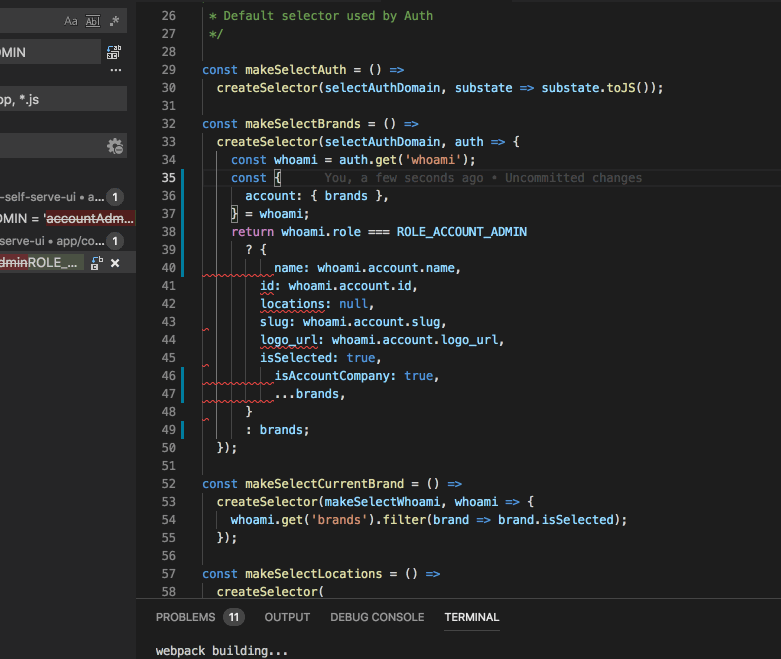Click the exclude settings gear icon
The height and width of the screenshot is (659, 781).
click(115, 146)
